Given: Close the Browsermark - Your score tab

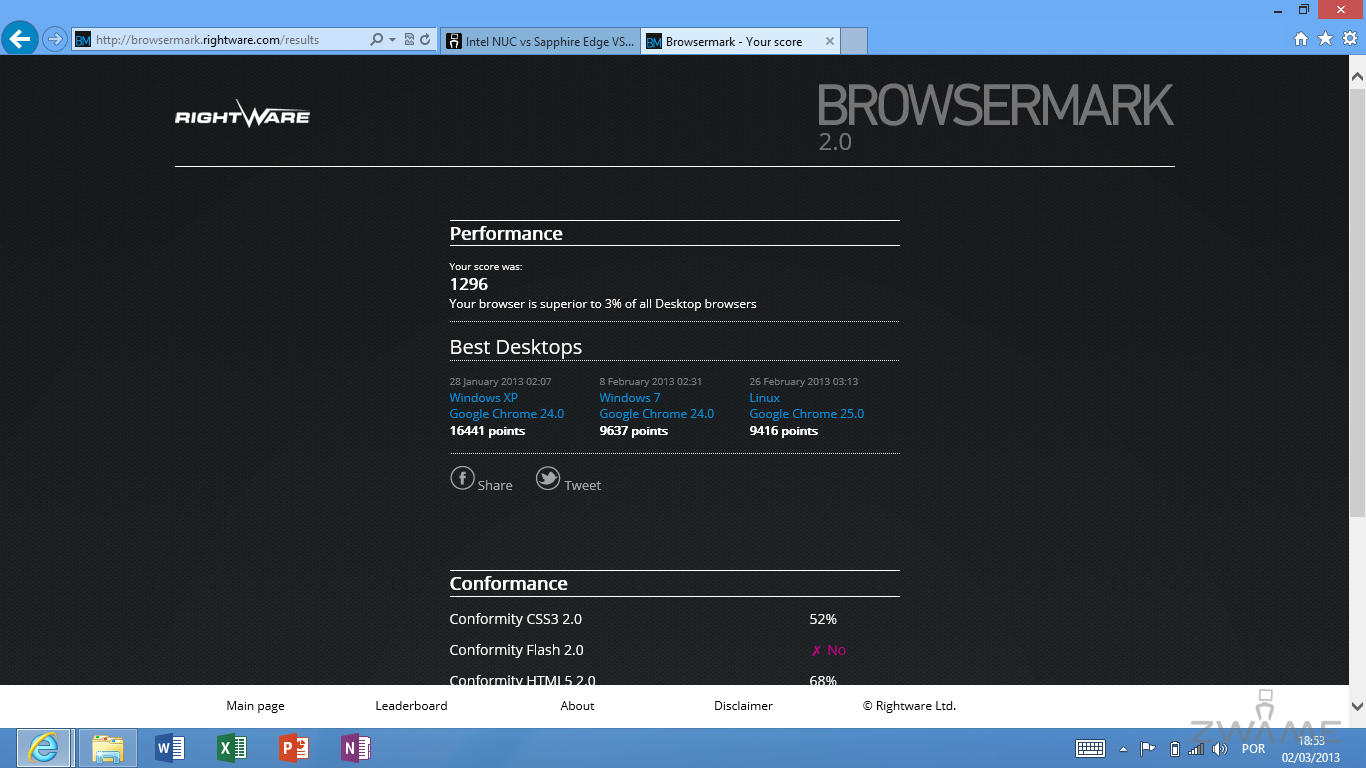Looking at the screenshot, I should [830, 41].
